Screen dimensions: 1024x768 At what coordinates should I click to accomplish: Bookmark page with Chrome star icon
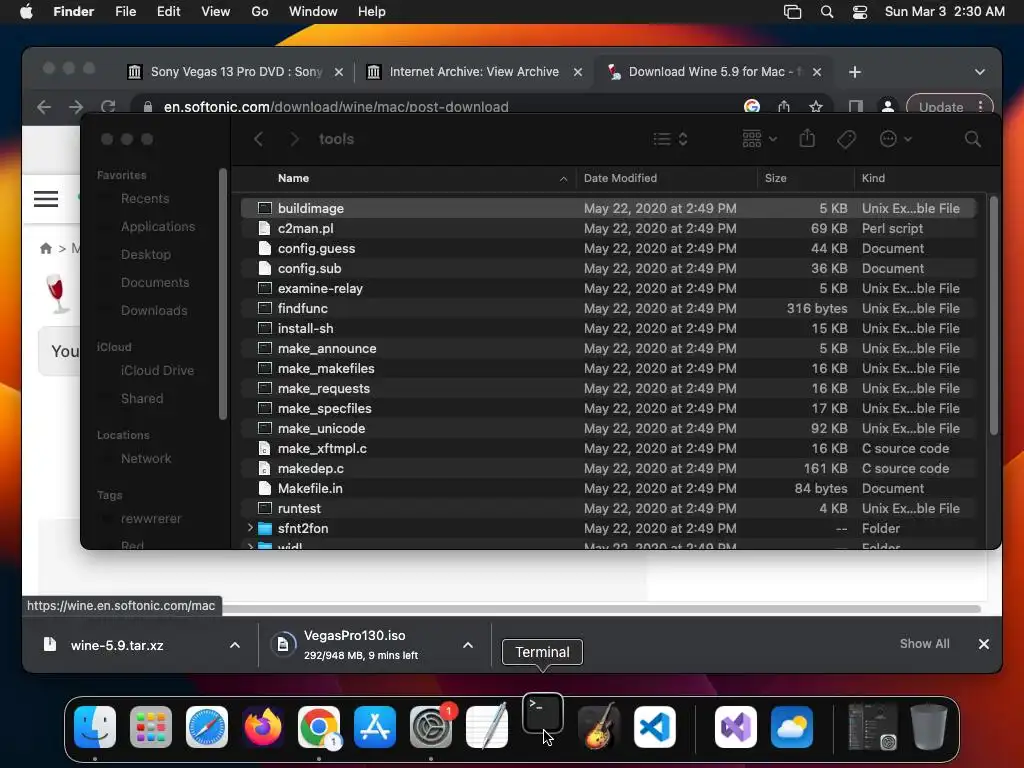point(816,106)
